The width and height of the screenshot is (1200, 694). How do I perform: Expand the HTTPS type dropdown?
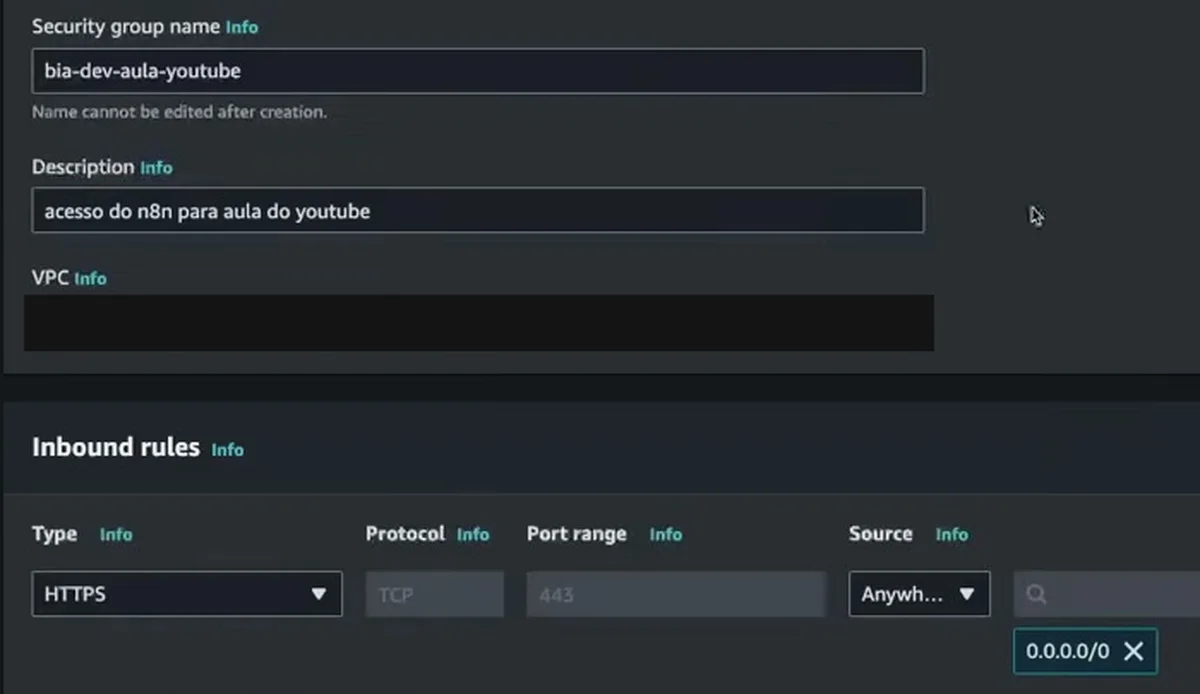pos(187,594)
